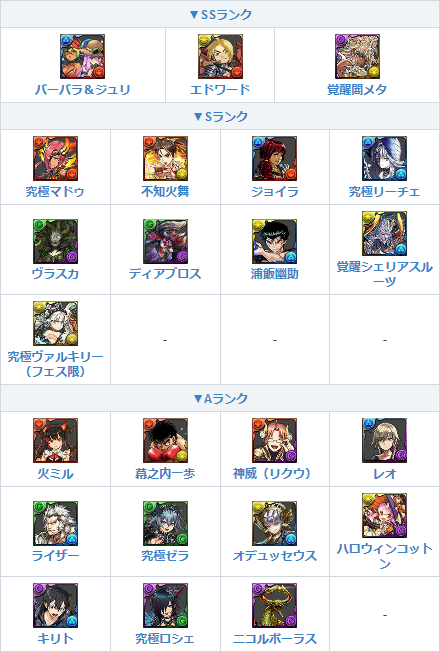Select the 究極ロシェ thumbnail image

pos(165,605)
